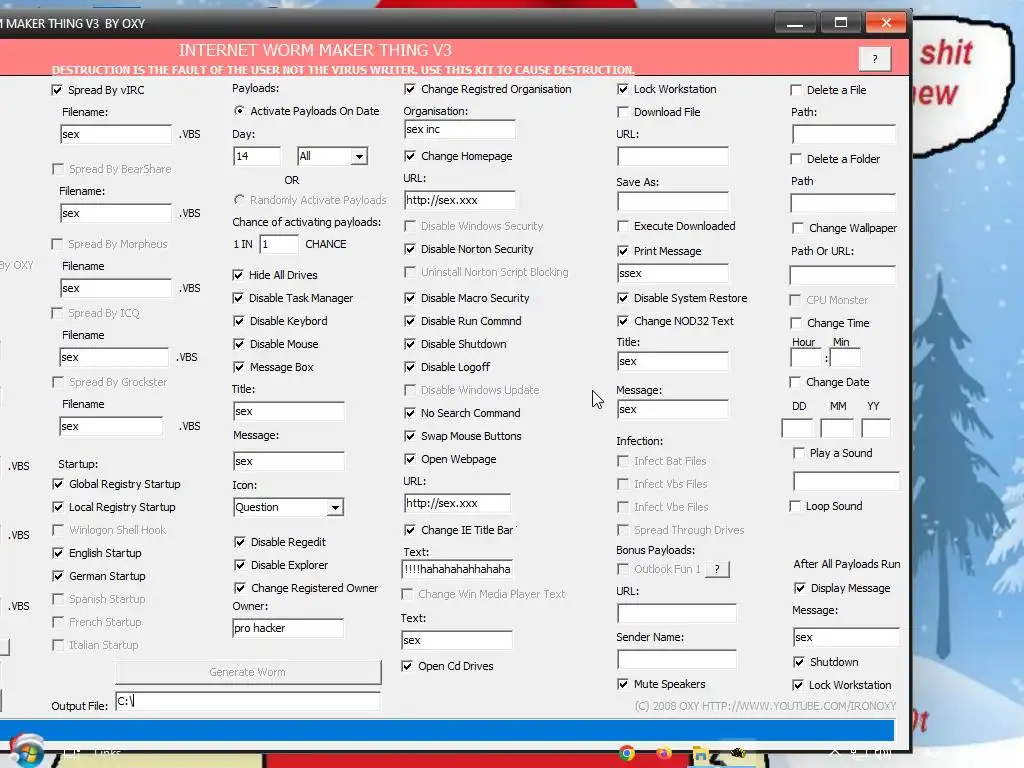Click the DD date input field
1024x768 pixels.
point(797,428)
